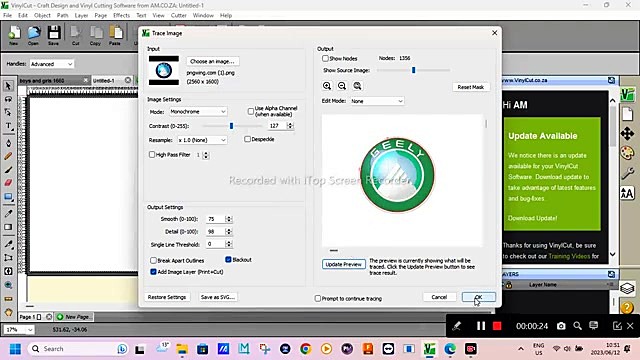This screenshot has height=360, width=640.
Task: Pause the screen recording
Action: [481, 326]
